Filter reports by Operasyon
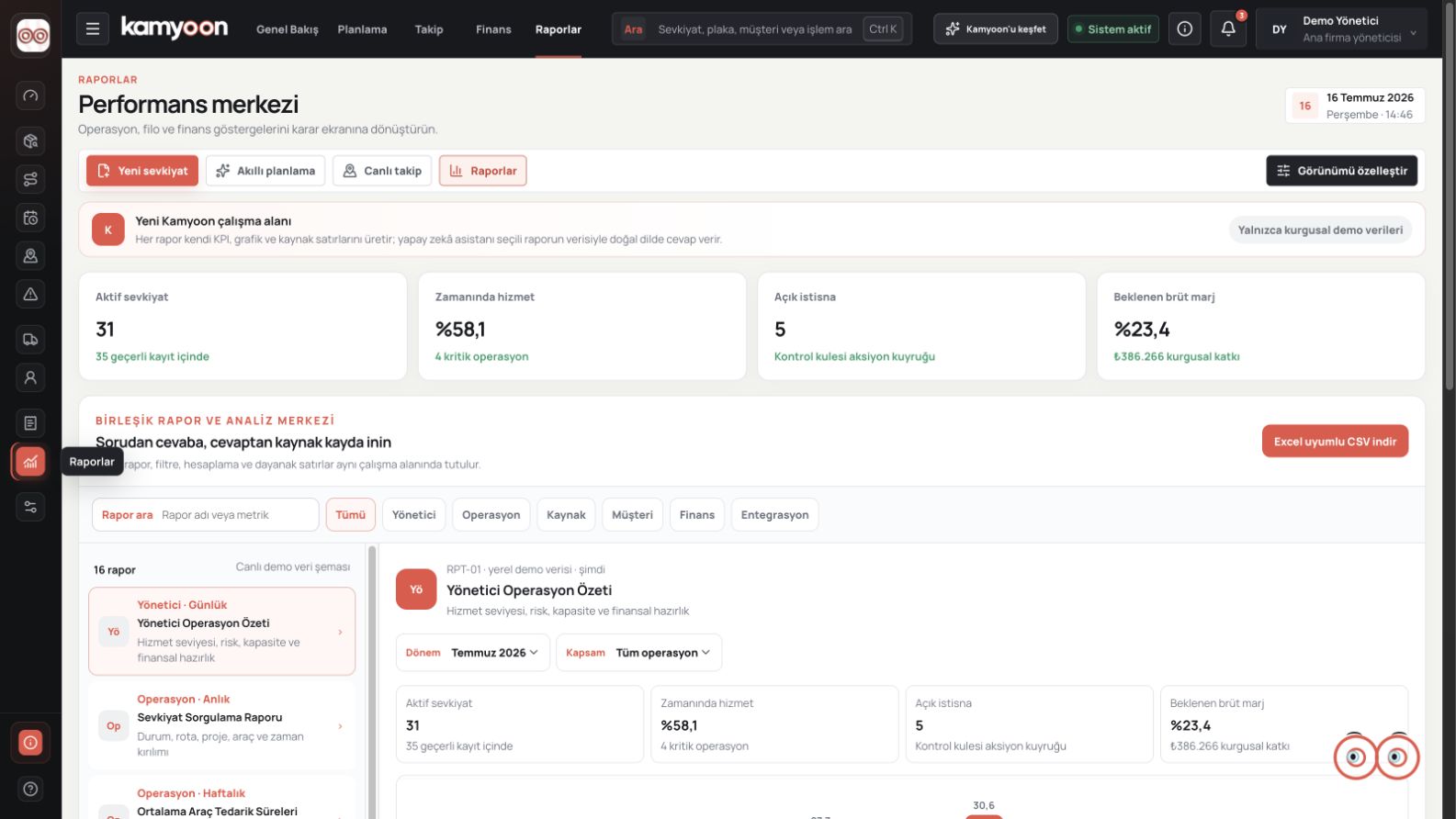Viewport: 1456px width, 819px height. 491,515
